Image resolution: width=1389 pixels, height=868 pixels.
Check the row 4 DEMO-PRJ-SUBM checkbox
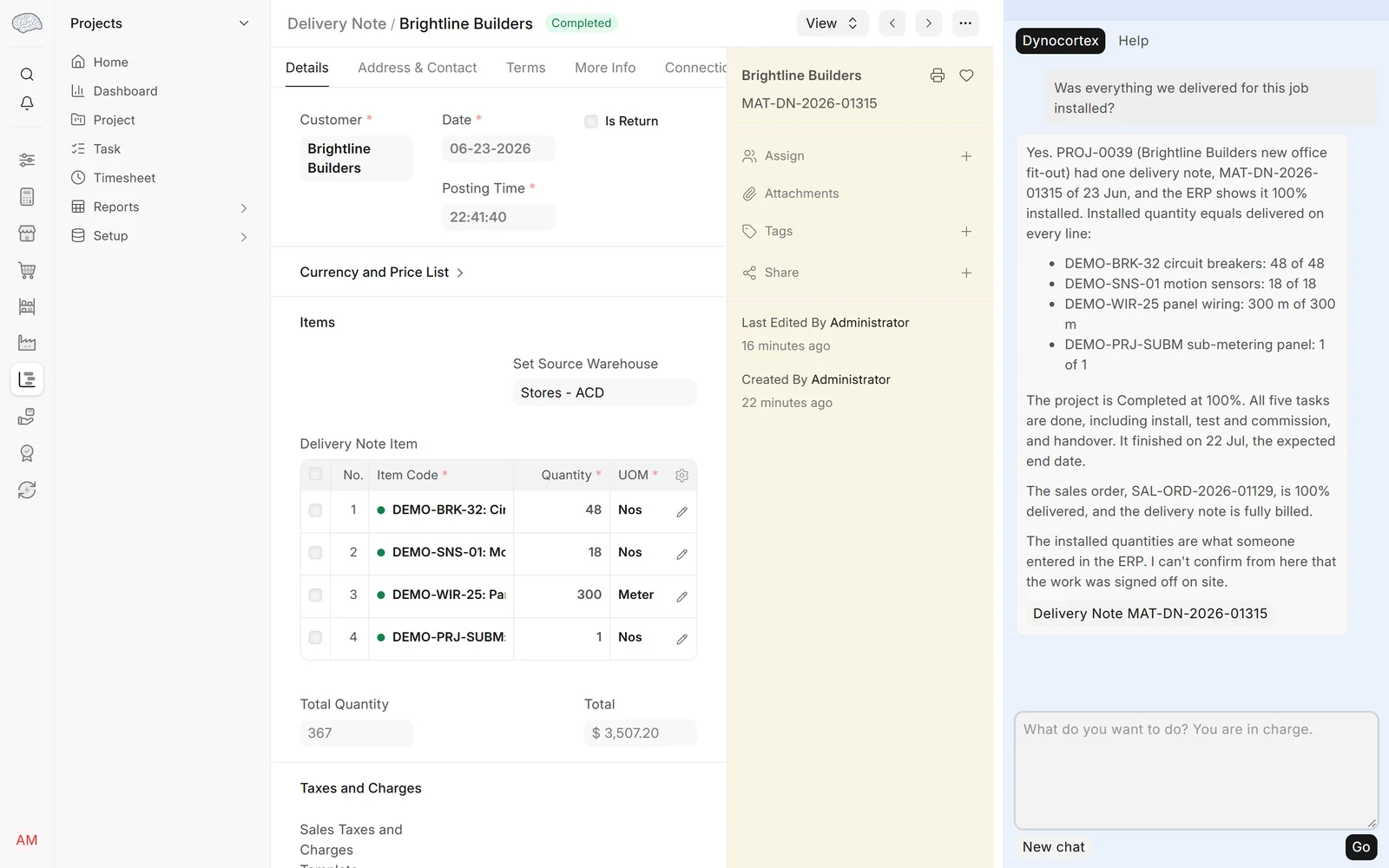(315, 638)
